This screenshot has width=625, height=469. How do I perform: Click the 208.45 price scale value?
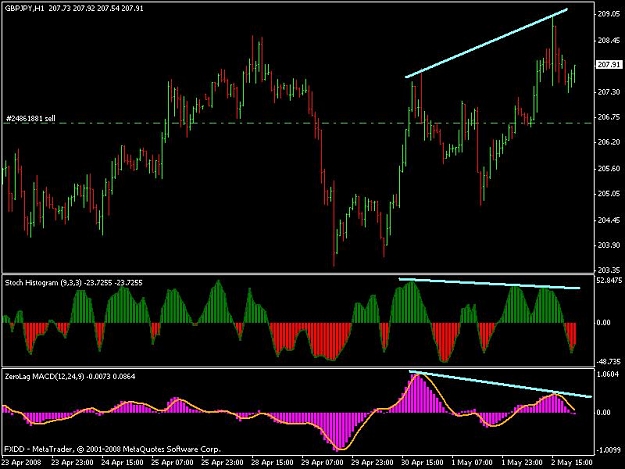[x=609, y=40]
